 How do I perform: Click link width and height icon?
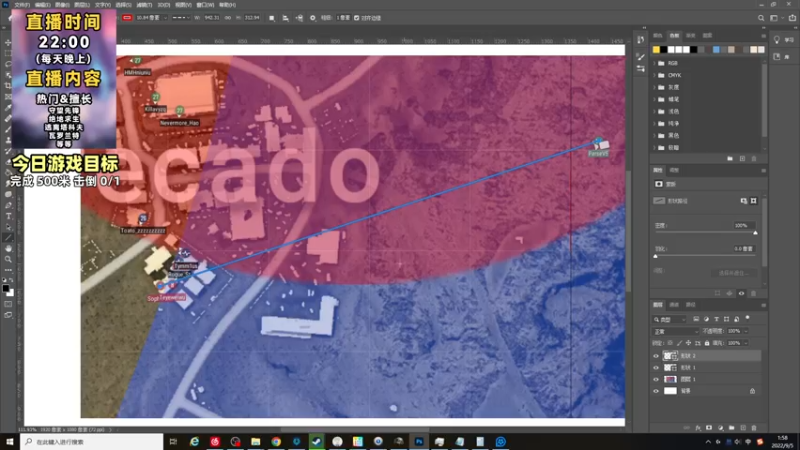click(228, 18)
